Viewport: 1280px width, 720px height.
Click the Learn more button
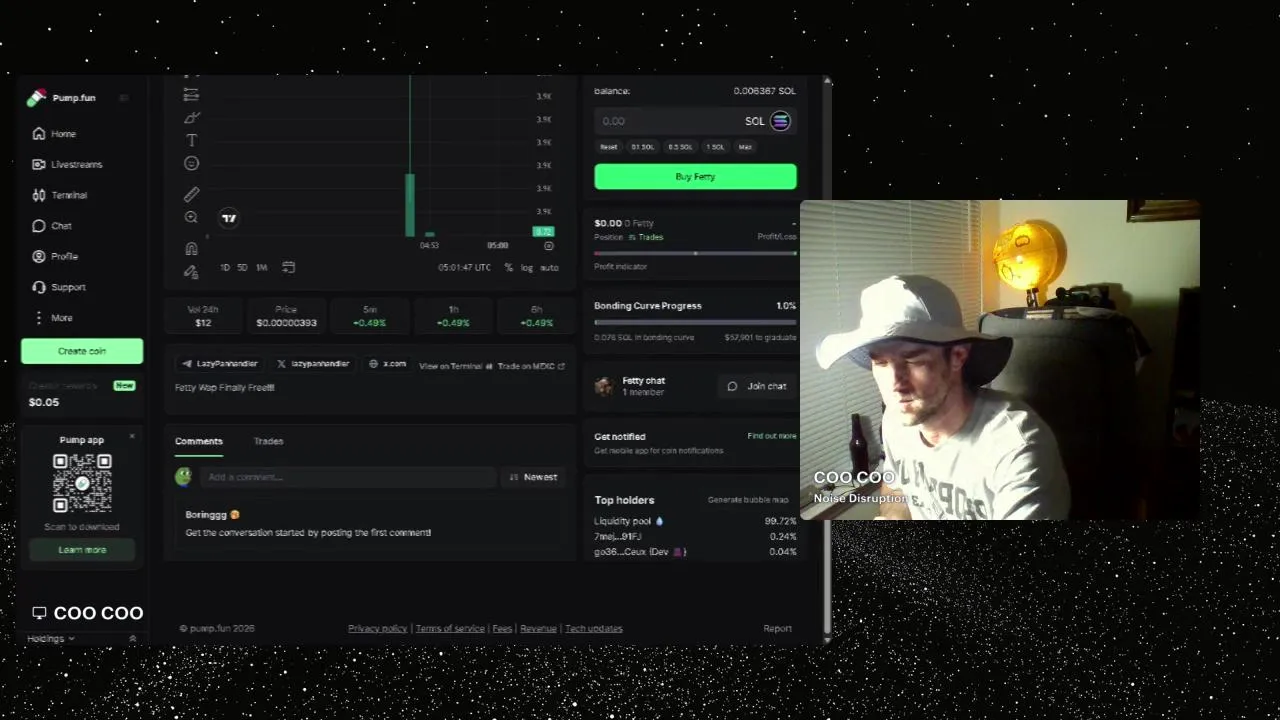pos(82,550)
